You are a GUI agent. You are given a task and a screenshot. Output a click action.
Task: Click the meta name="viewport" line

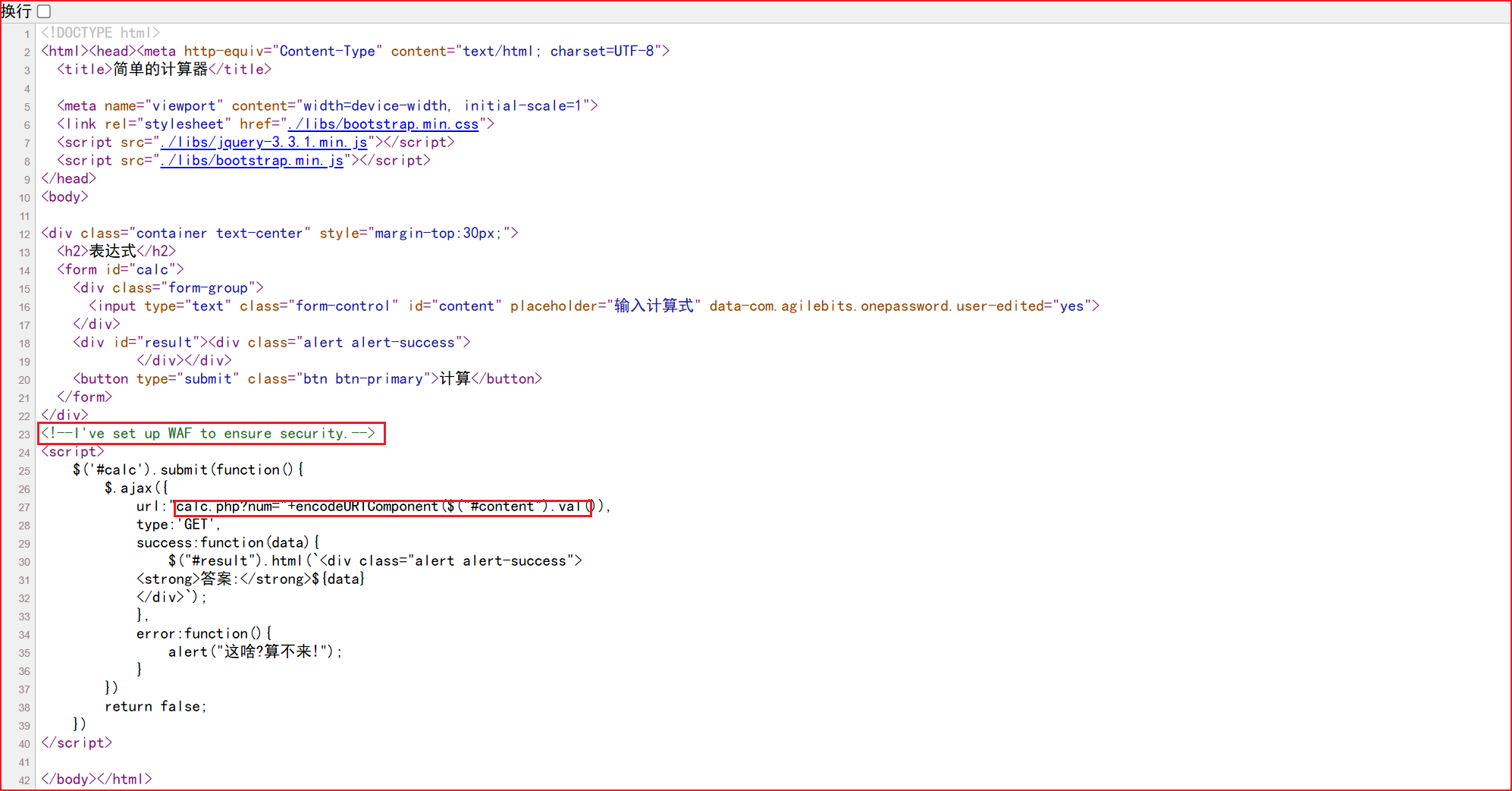(328, 105)
